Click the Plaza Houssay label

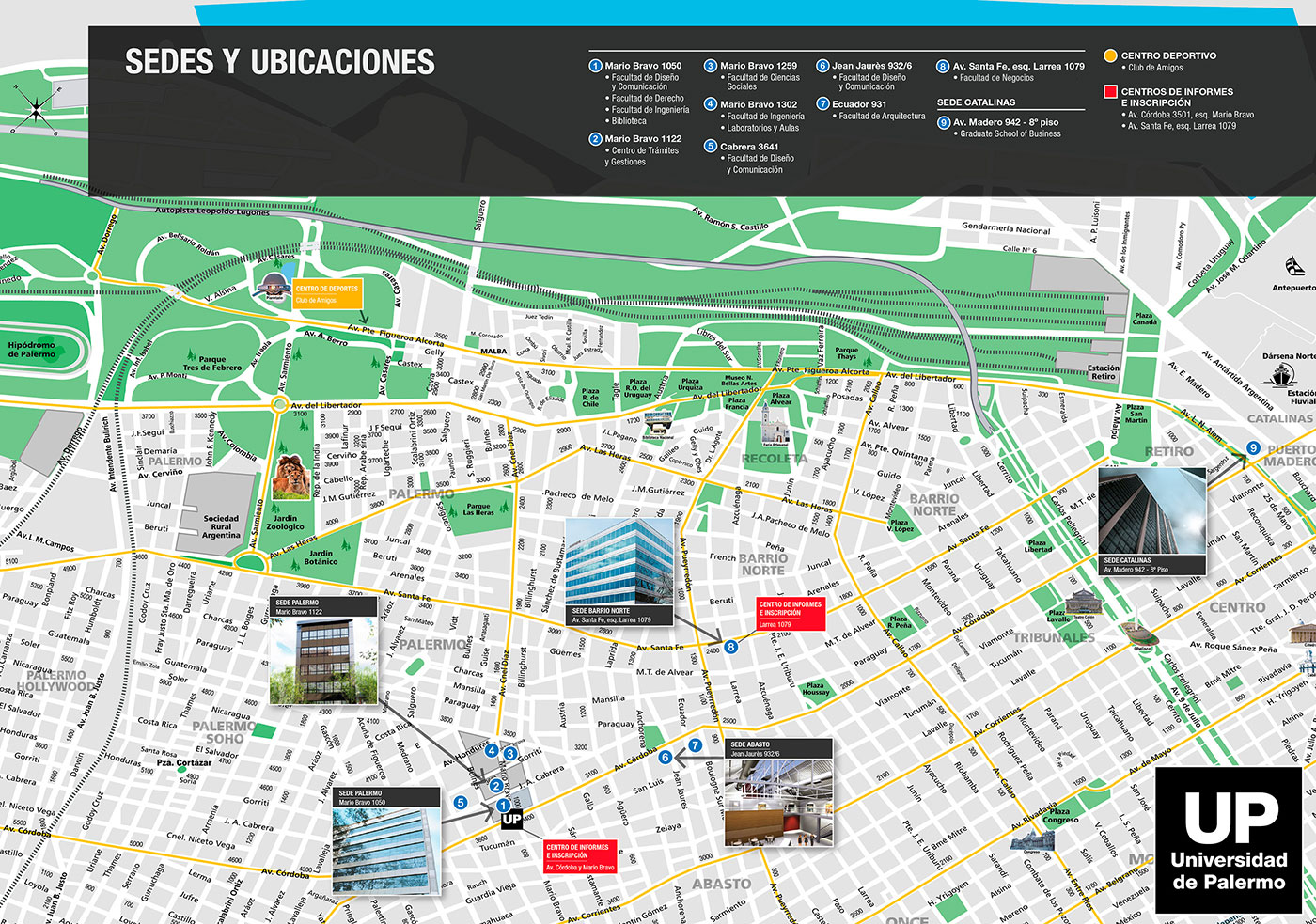point(815,689)
